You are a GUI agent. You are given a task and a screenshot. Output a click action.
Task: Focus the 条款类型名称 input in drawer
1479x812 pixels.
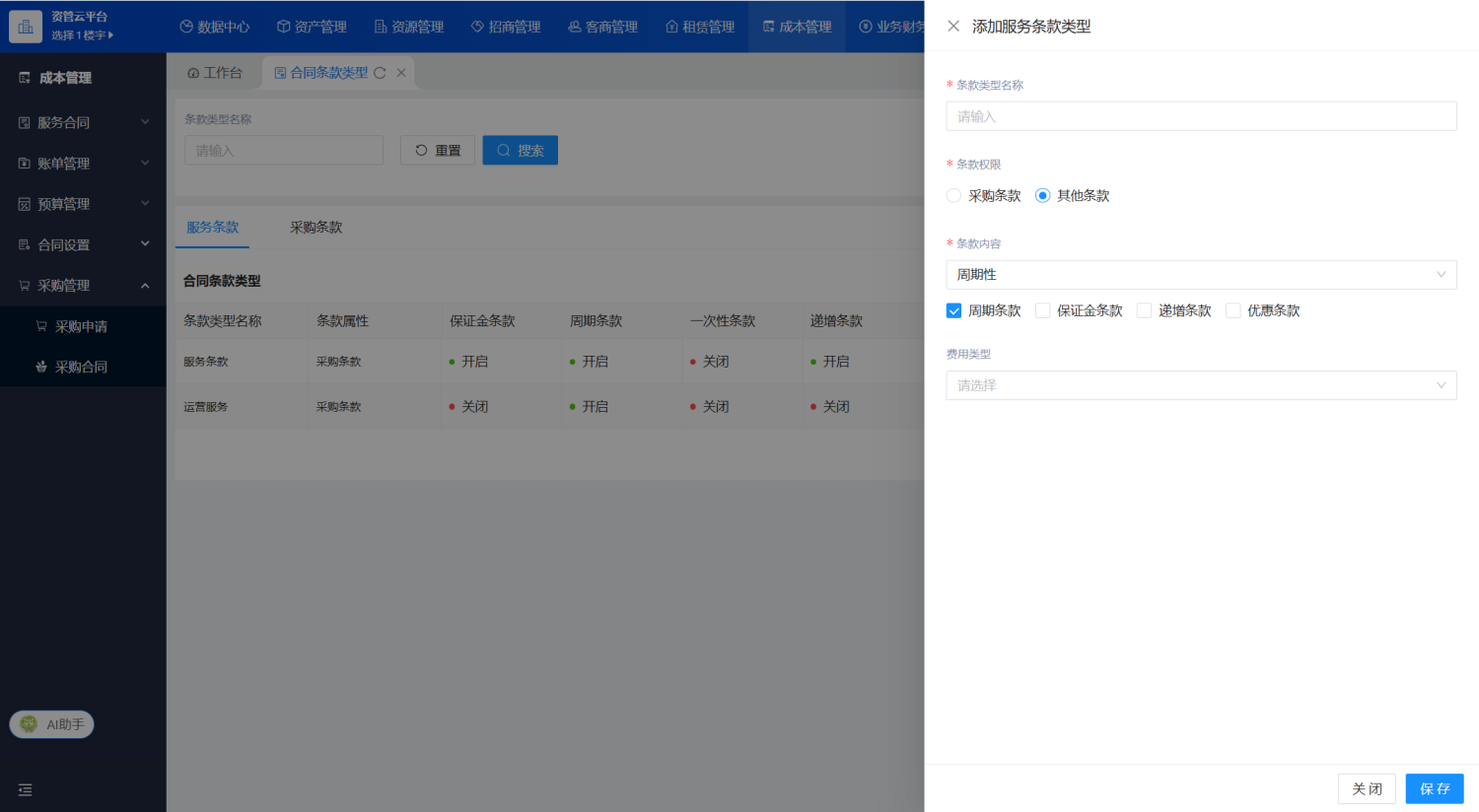pos(1201,116)
